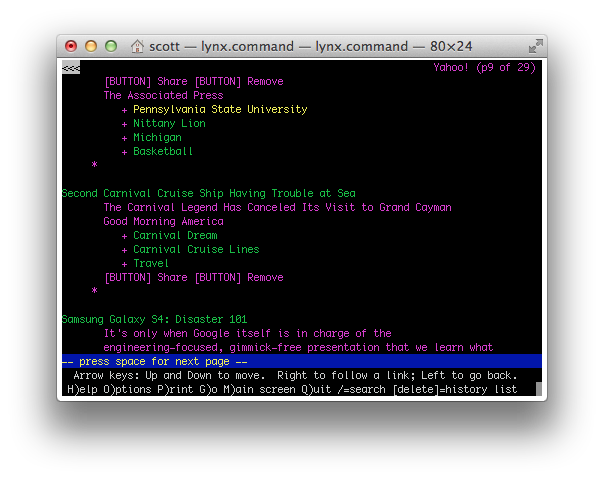Image resolution: width=604 pixels, height=480 pixels.
Task: Click the fullscreen arrows icon
Action: pos(535,46)
